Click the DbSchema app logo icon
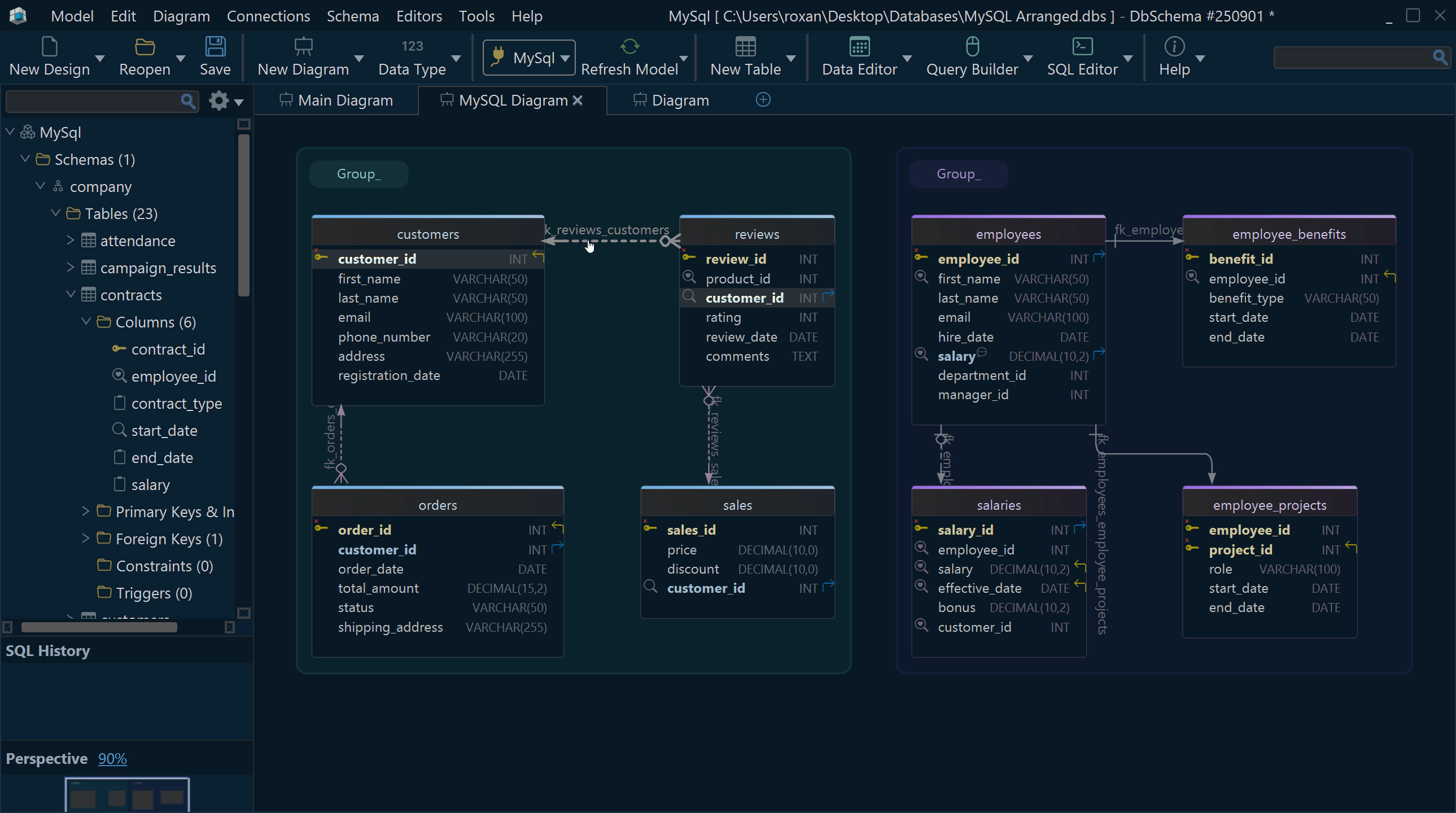Viewport: 1456px width, 813px height. pyautogui.click(x=18, y=15)
